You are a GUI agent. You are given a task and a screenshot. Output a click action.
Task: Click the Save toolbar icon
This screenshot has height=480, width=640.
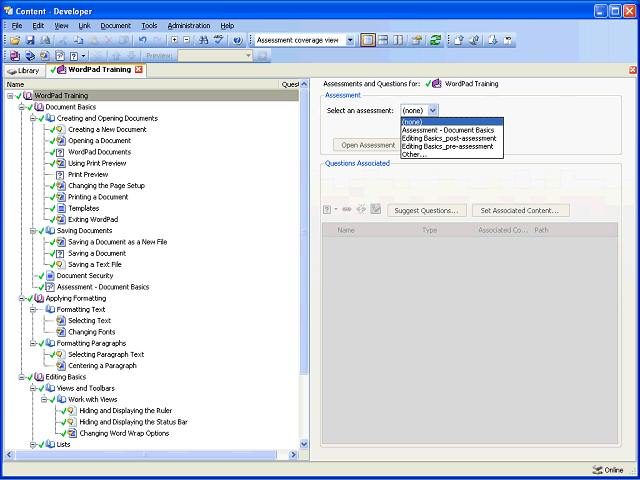[x=30, y=40]
